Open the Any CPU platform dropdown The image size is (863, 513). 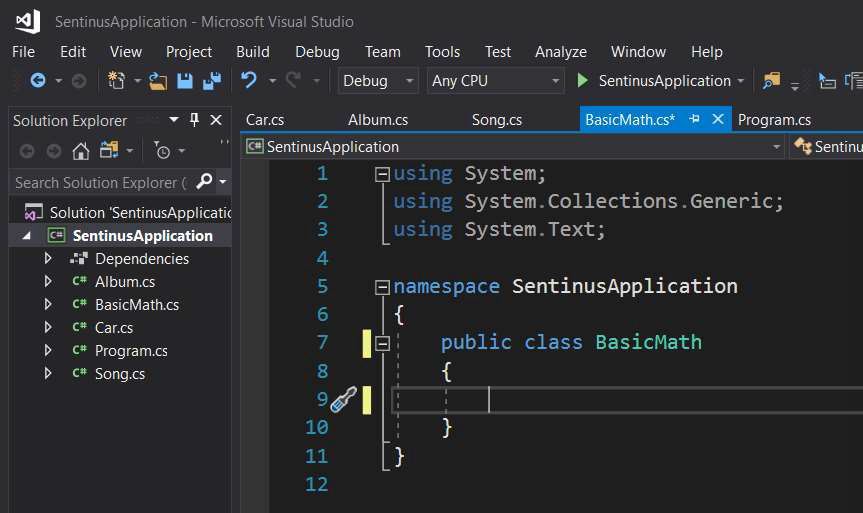[x=555, y=81]
